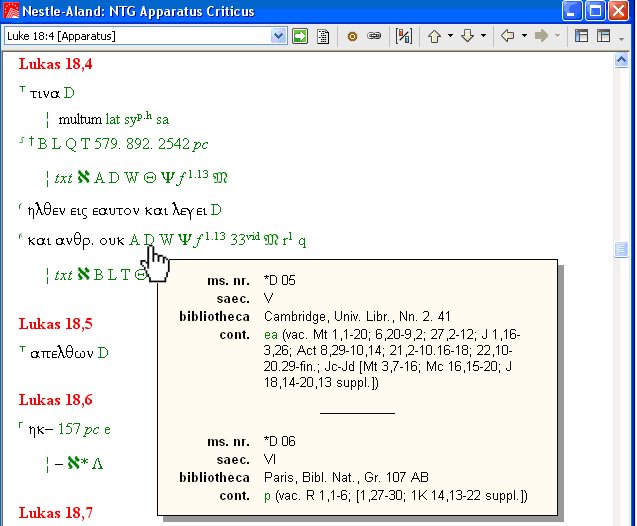Image resolution: width=637 pixels, height=526 pixels.
Task: Navigate back with the left arrow icon
Action: (507, 36)
